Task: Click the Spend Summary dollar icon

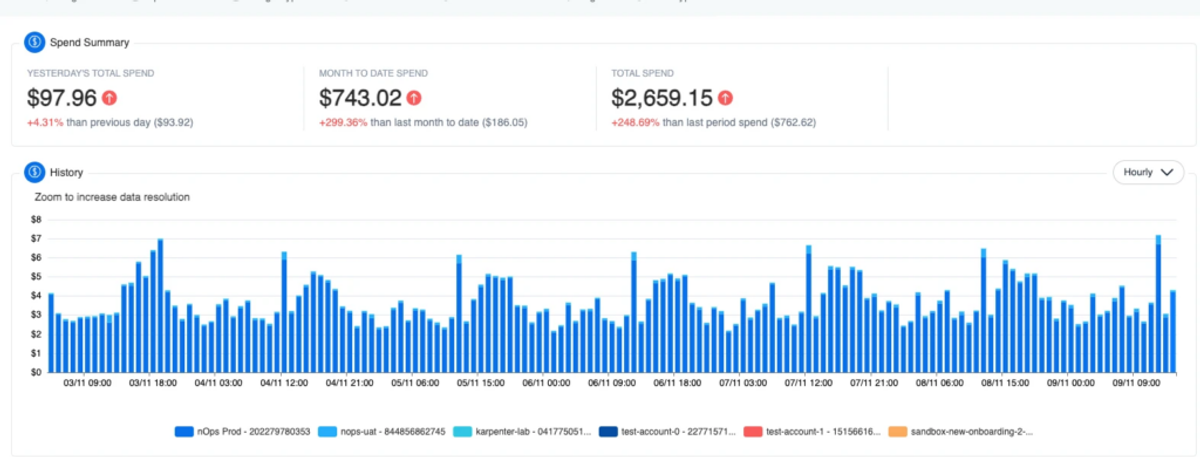Action: pyautogui.click(x=34, y=42)
